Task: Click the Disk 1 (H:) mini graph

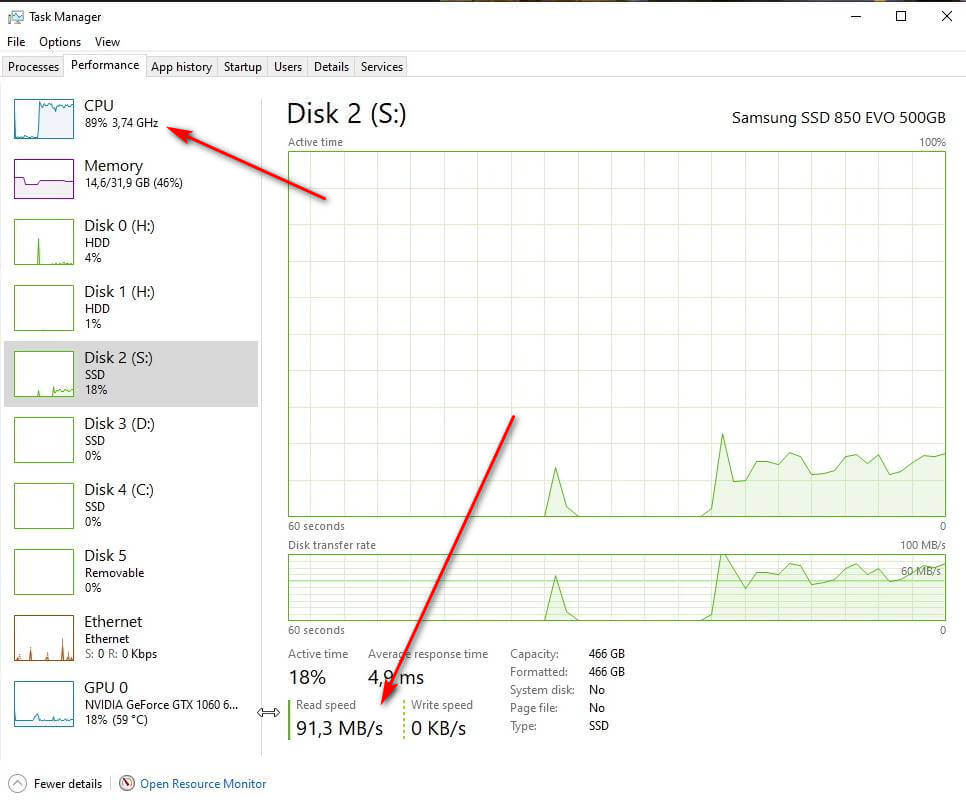Action: click(44, 308)
